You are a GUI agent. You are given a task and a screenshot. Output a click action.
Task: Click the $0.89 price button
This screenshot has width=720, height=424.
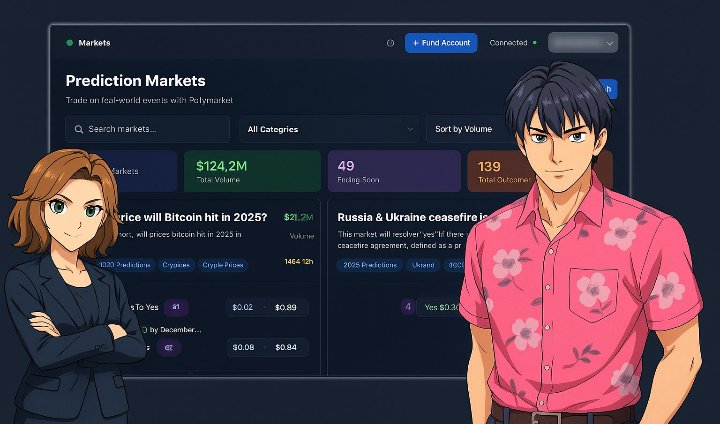click(286, 307)
